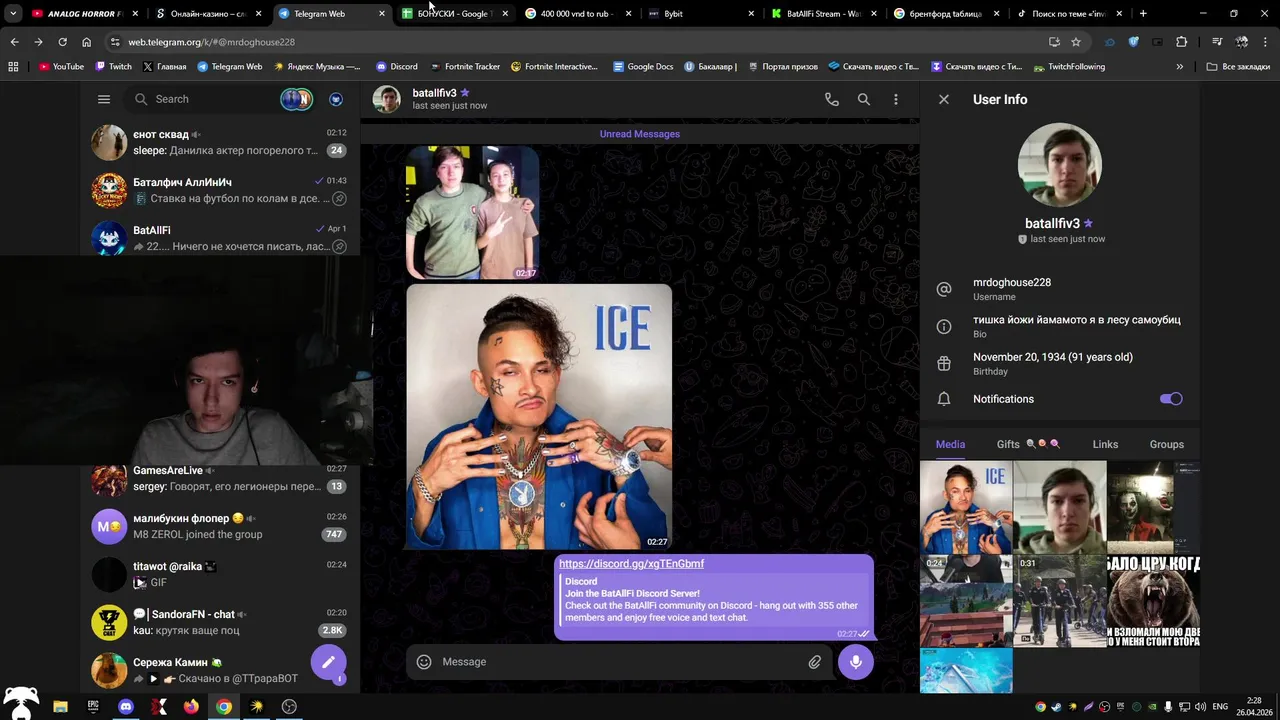Start a voice call with batallfiv3
1280x720 pixels.
832,99
